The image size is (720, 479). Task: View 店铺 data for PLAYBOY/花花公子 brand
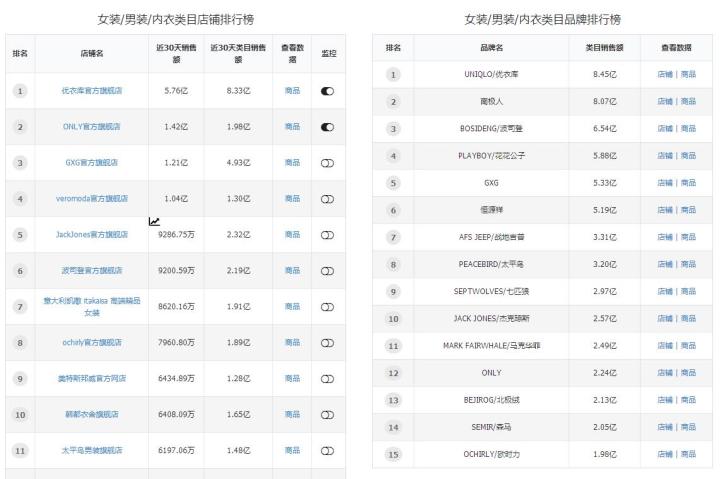tap(665, 156)
